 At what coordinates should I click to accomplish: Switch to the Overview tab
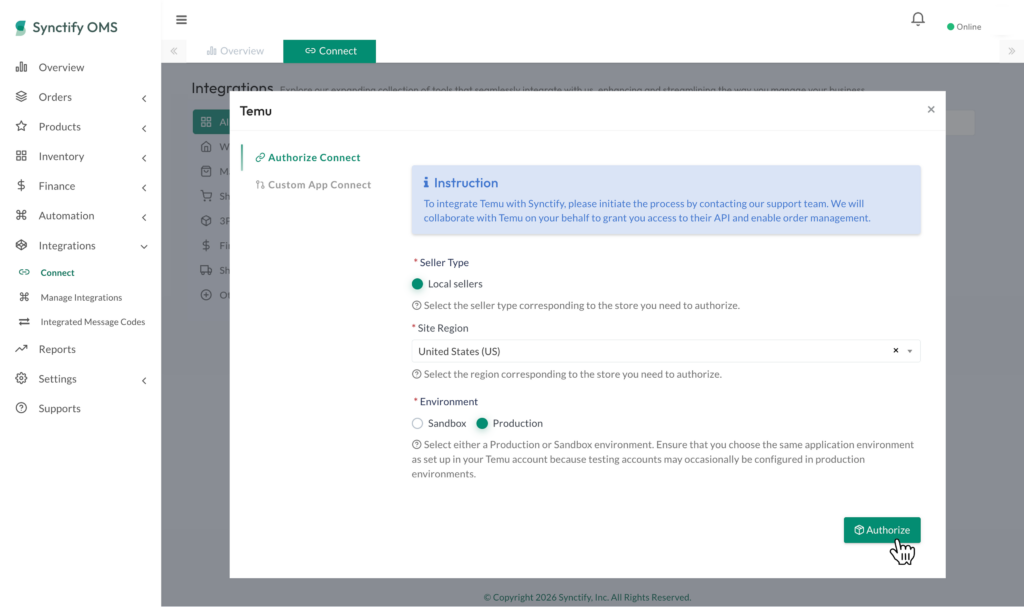[x=235, y=51]
